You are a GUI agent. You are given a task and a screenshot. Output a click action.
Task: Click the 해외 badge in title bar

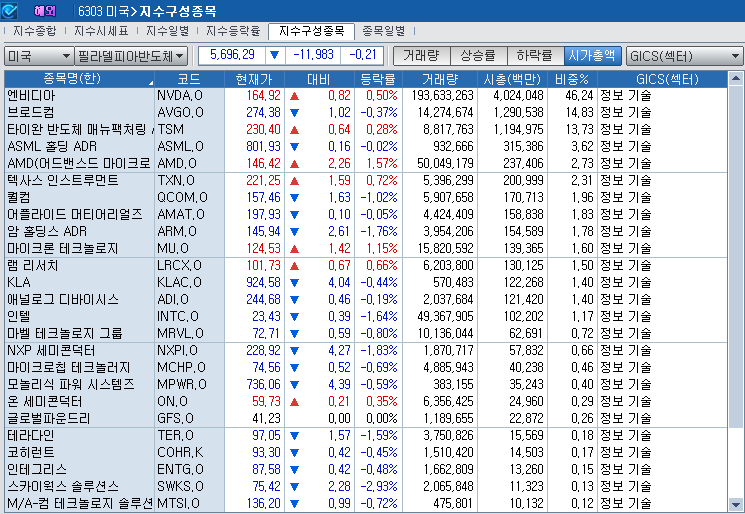click(x=45, y=11)
